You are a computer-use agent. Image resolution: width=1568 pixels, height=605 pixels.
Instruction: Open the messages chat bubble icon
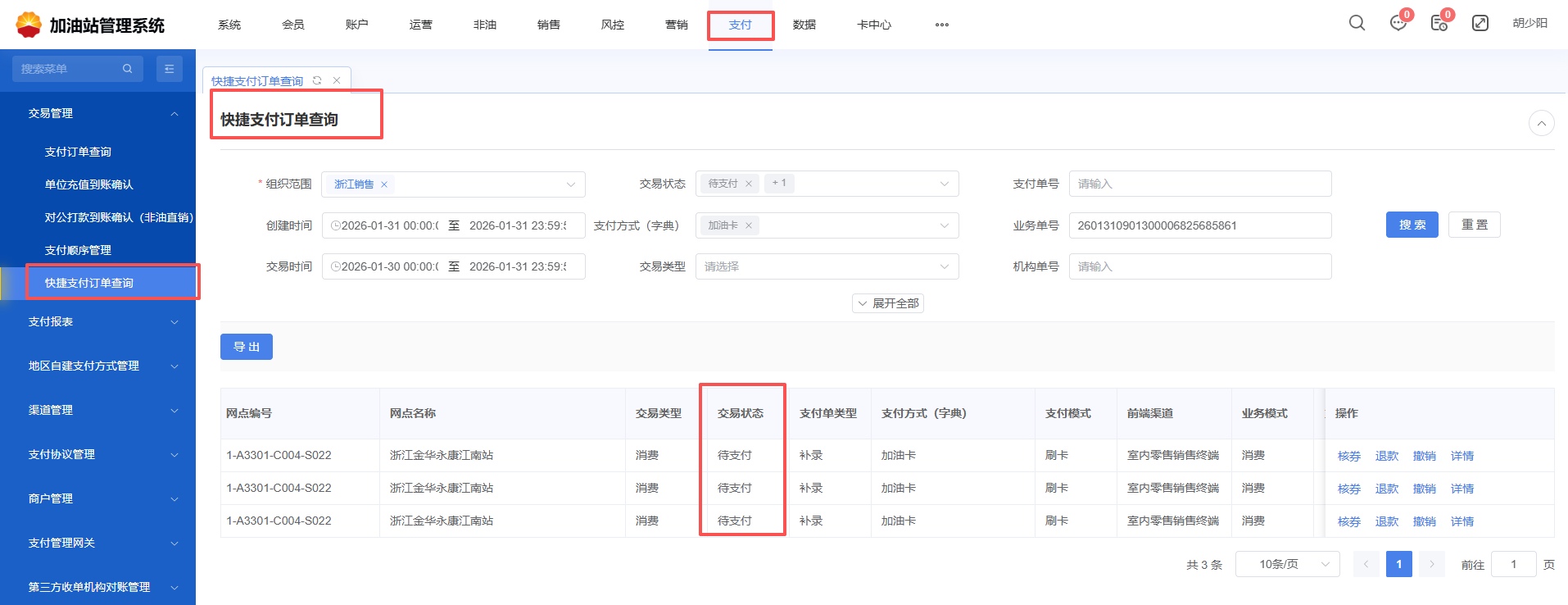tap(1398, 24)
